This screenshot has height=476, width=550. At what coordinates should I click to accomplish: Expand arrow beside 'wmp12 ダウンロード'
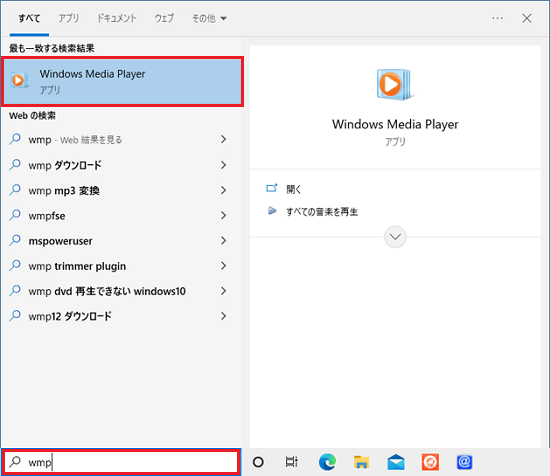pos(223,316)
